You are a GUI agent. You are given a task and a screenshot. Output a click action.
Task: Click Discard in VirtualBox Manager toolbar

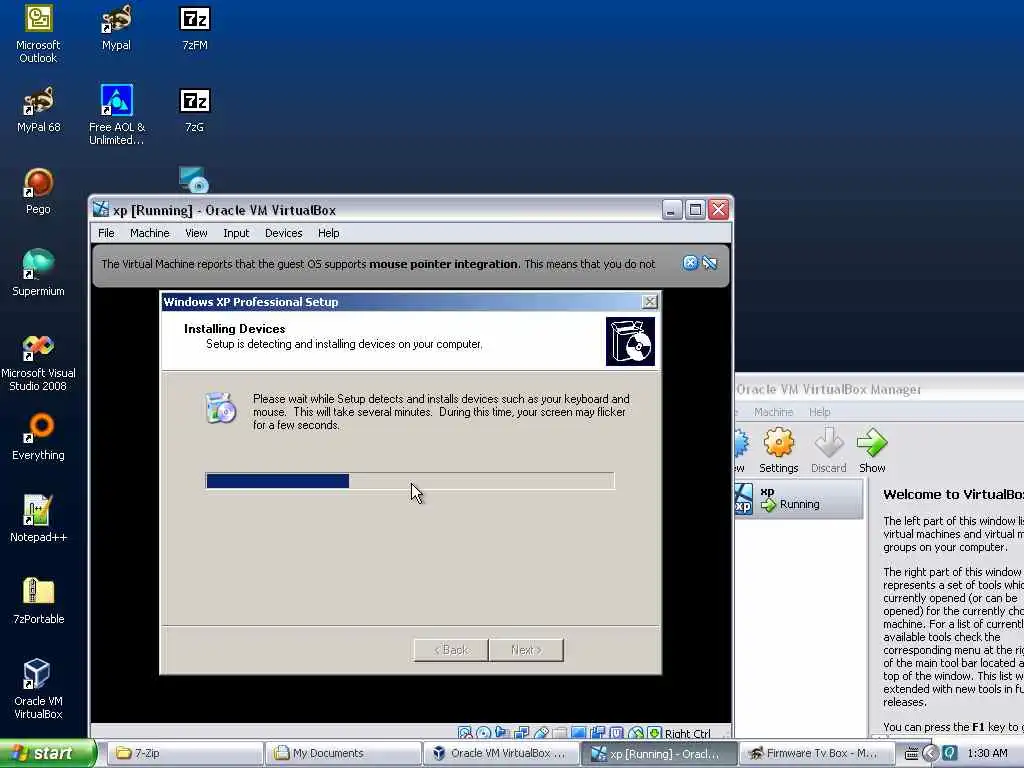829,450
